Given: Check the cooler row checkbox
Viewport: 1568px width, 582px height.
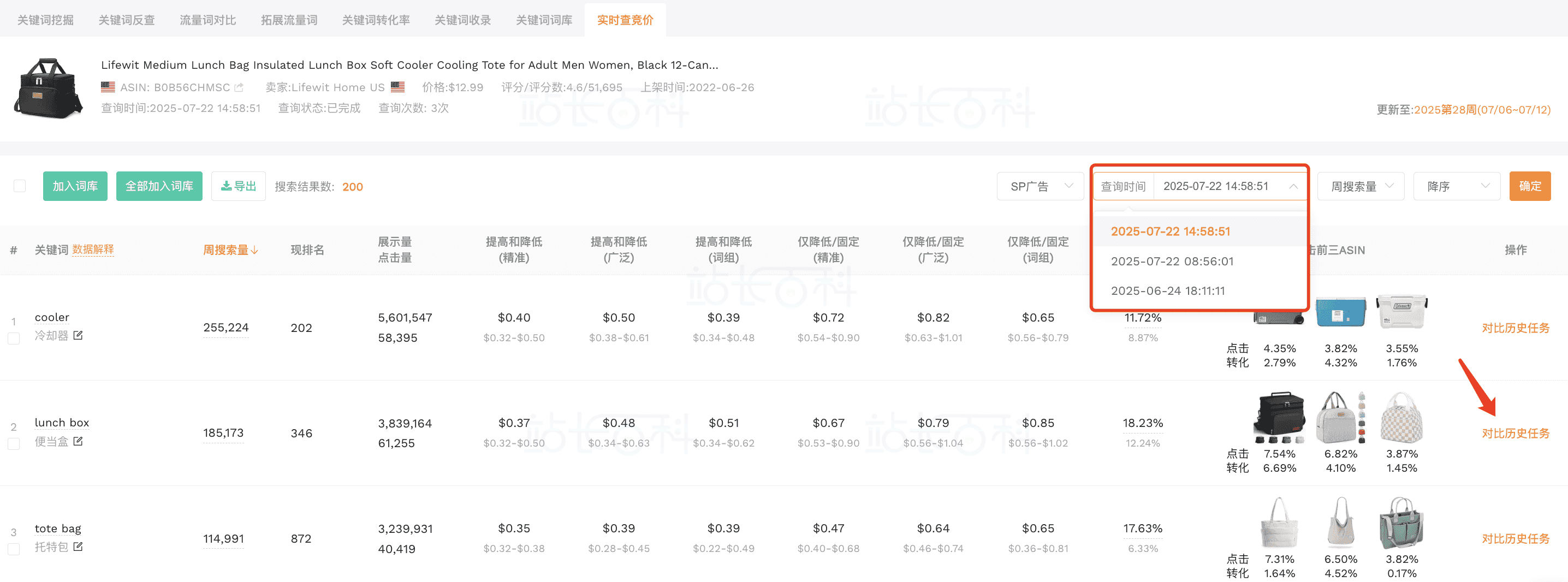Looking at the screenshot, I should (x=14, y=338).
